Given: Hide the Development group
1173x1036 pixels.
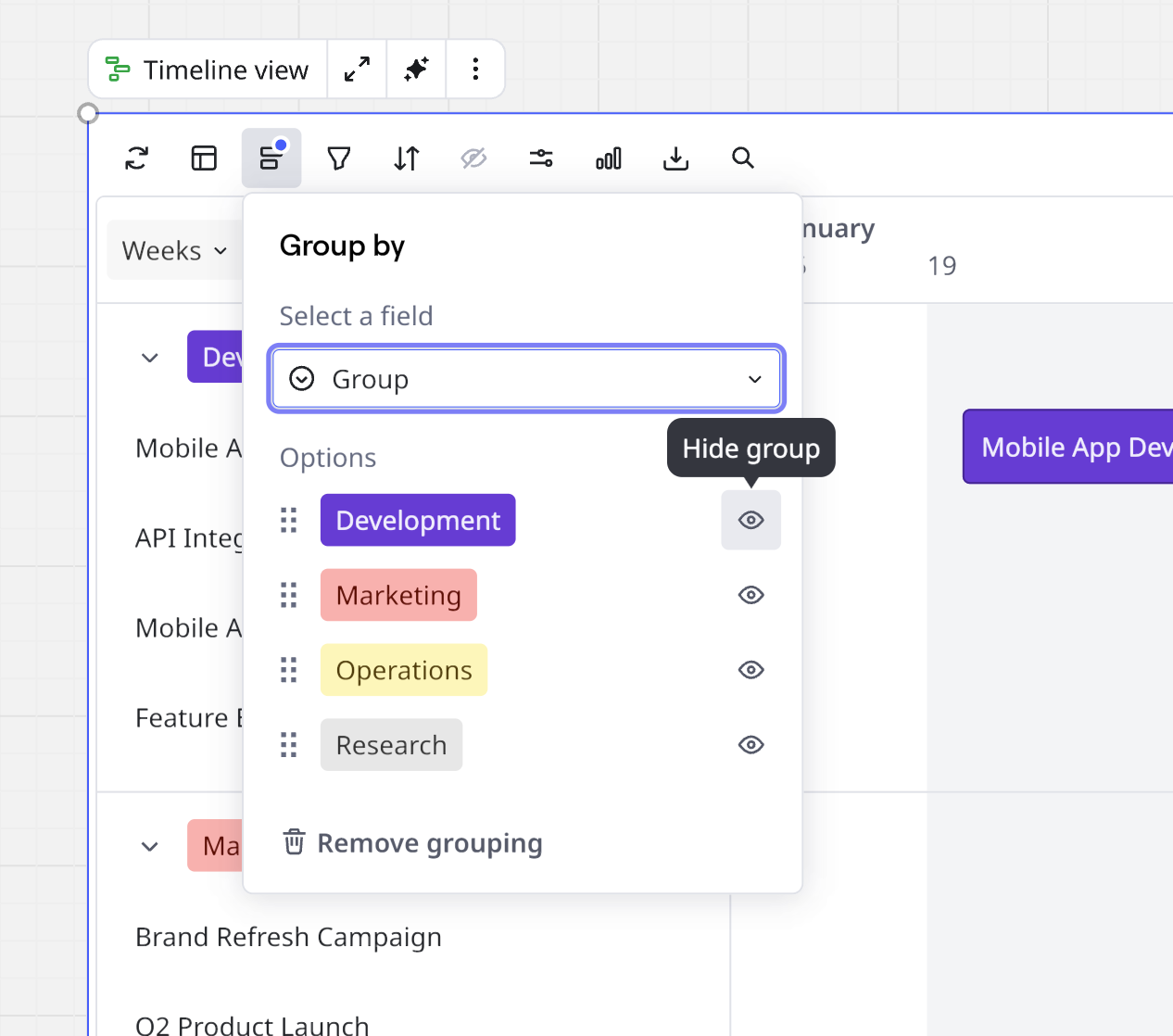Looking at the screenshot, I should coord(750,520).
